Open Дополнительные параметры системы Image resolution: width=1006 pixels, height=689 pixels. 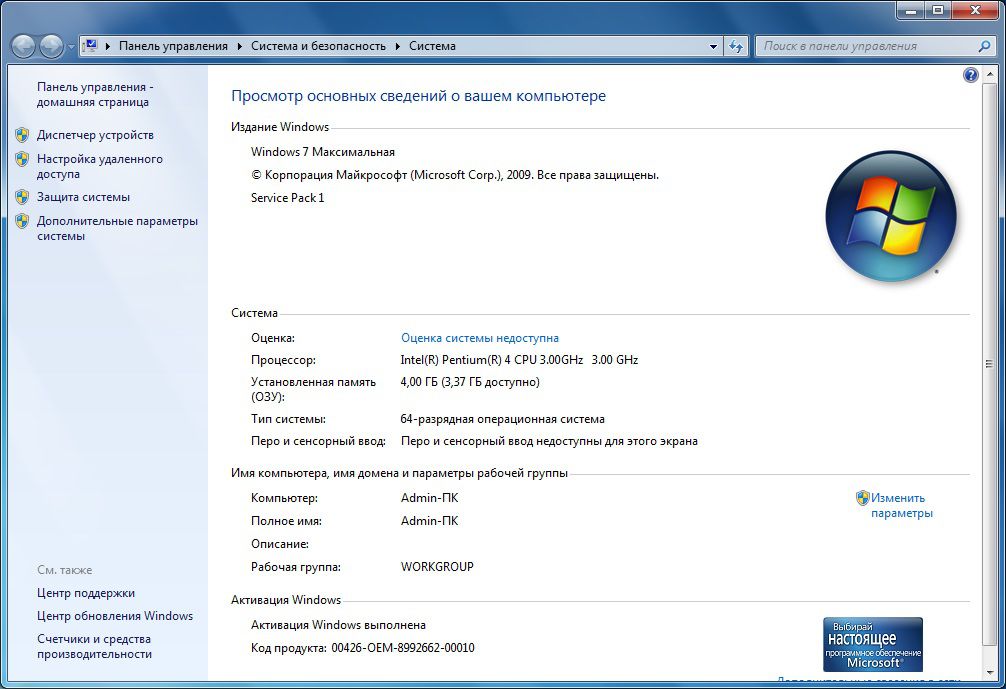coord(117,228)
